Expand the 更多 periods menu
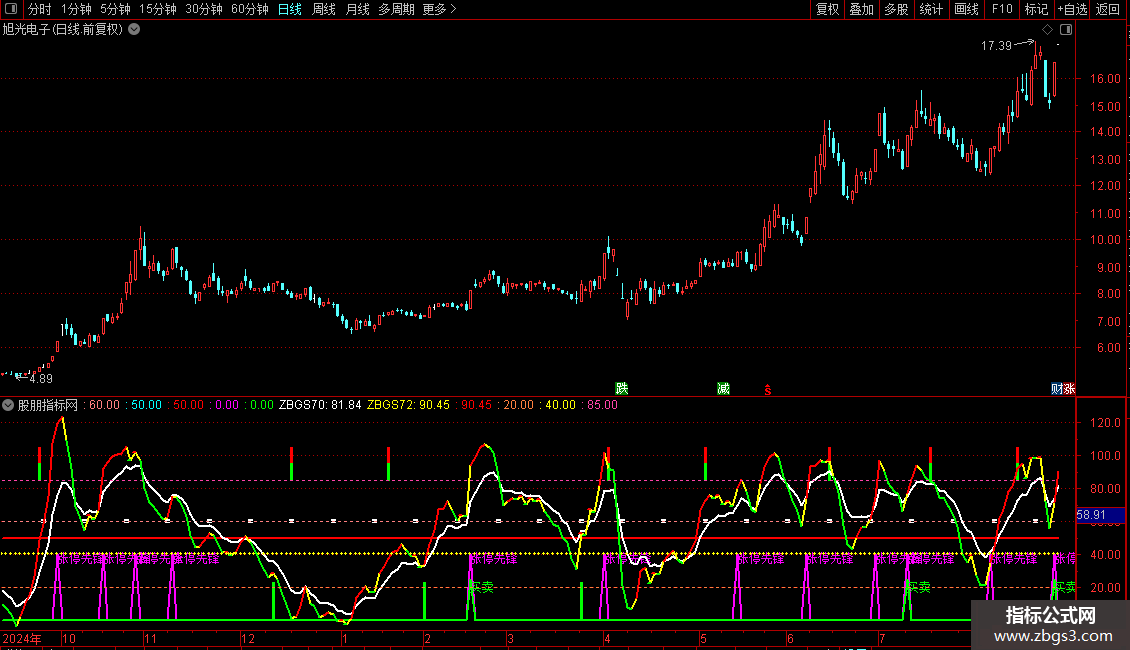The image size is (1130, 650). pos(439,9)
